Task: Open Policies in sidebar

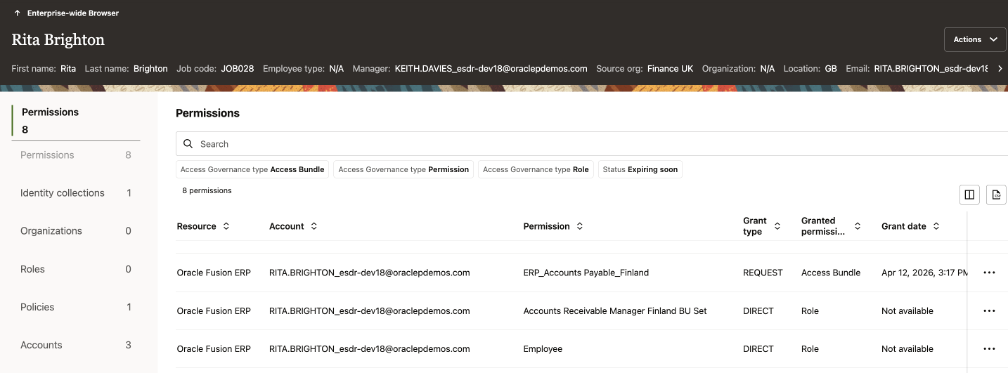Action: tap(76, 307)
